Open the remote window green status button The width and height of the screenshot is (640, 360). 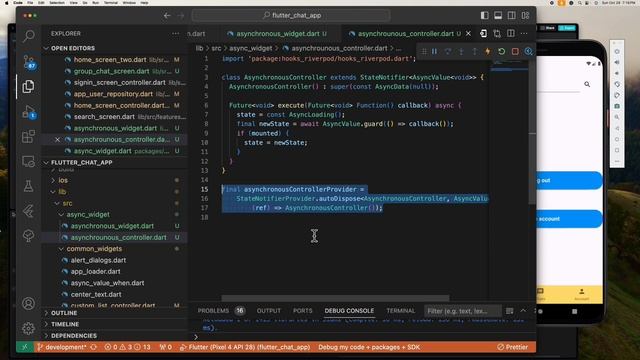[x=24, y=347]
